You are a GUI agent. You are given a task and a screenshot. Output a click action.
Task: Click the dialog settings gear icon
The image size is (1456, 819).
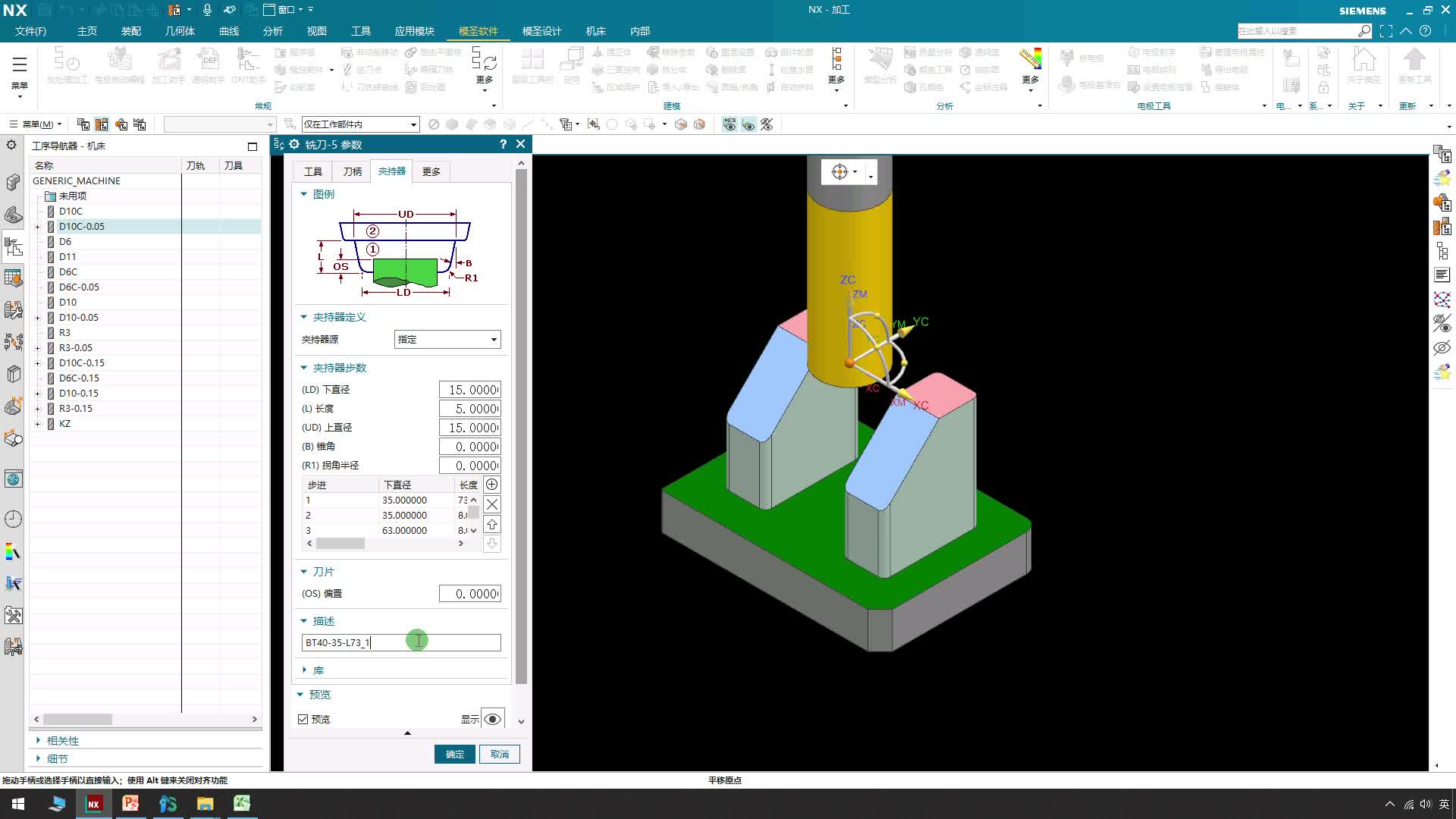pos(294,144)
